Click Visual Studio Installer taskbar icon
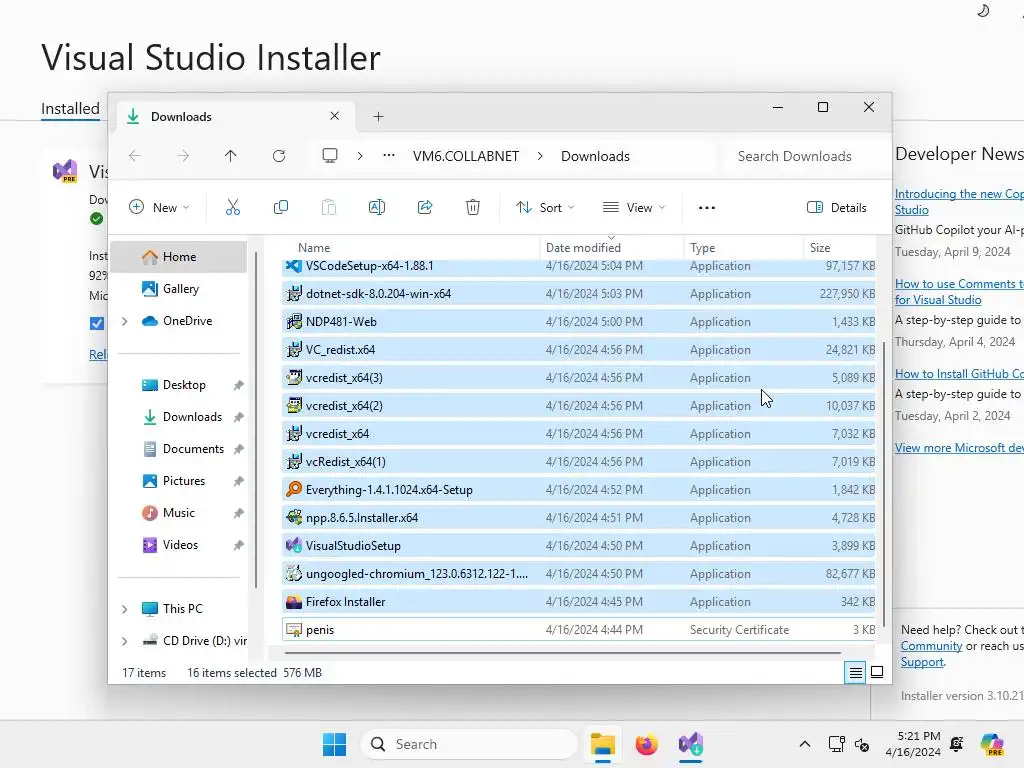 [690, 744]
